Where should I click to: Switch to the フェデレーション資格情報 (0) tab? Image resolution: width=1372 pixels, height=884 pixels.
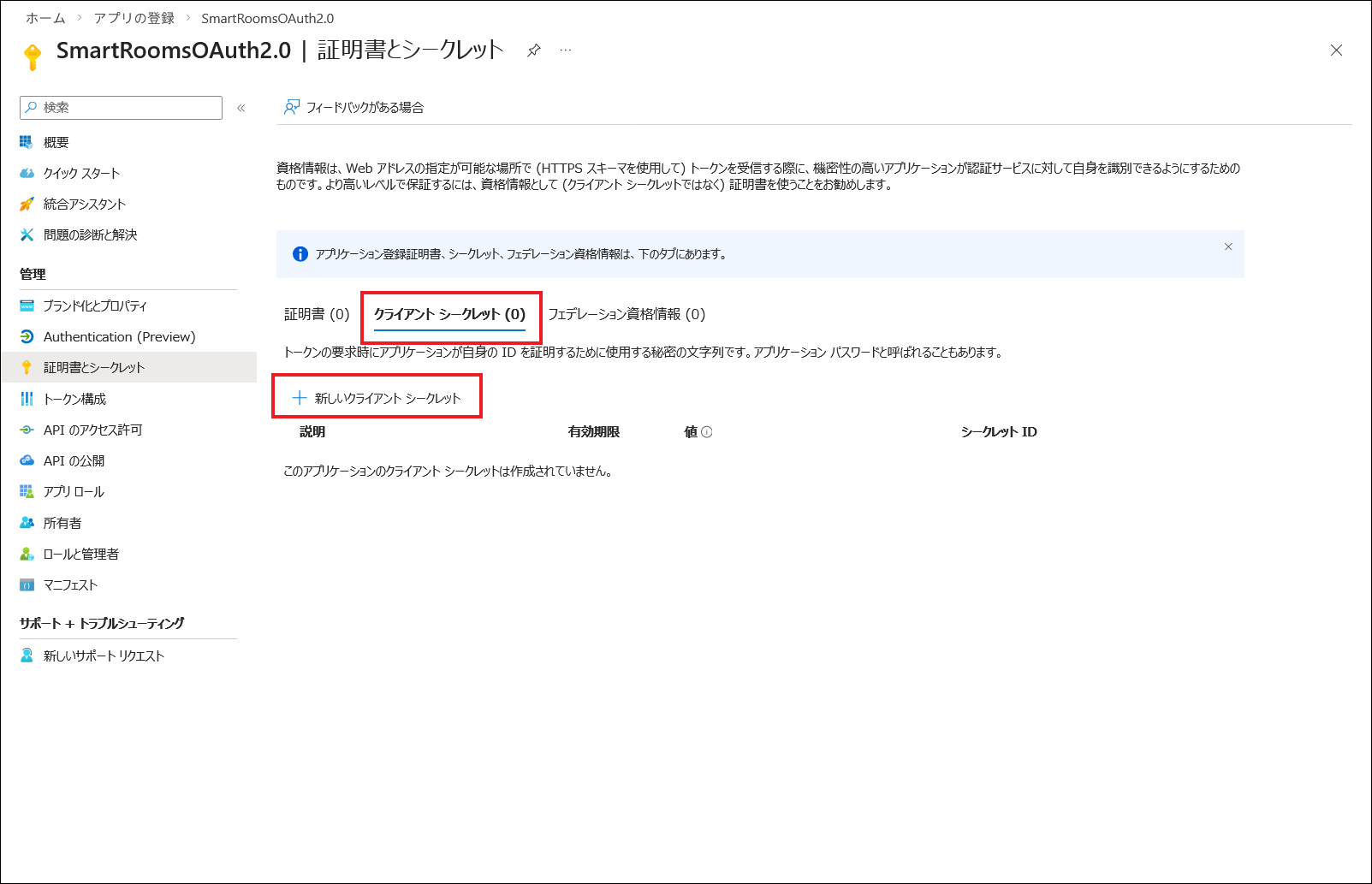[x=627, y=315]
